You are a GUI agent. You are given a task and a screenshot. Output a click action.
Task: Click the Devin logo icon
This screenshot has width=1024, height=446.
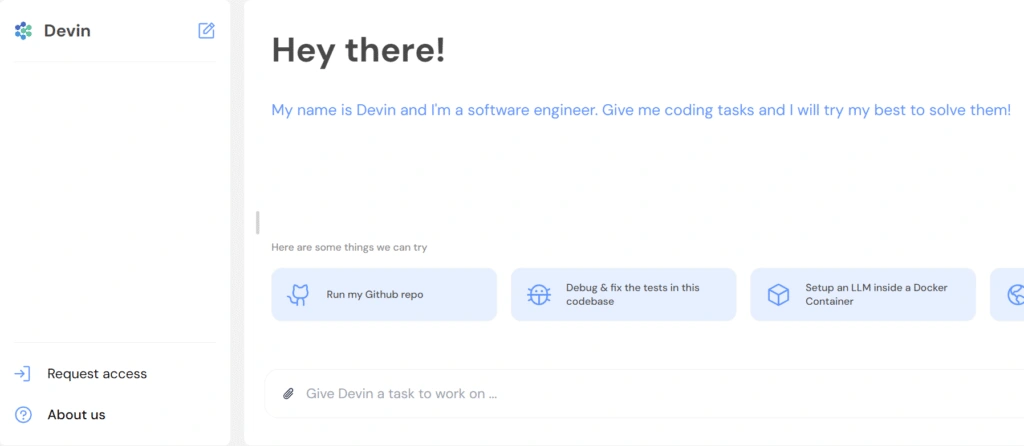coord(24,31)
